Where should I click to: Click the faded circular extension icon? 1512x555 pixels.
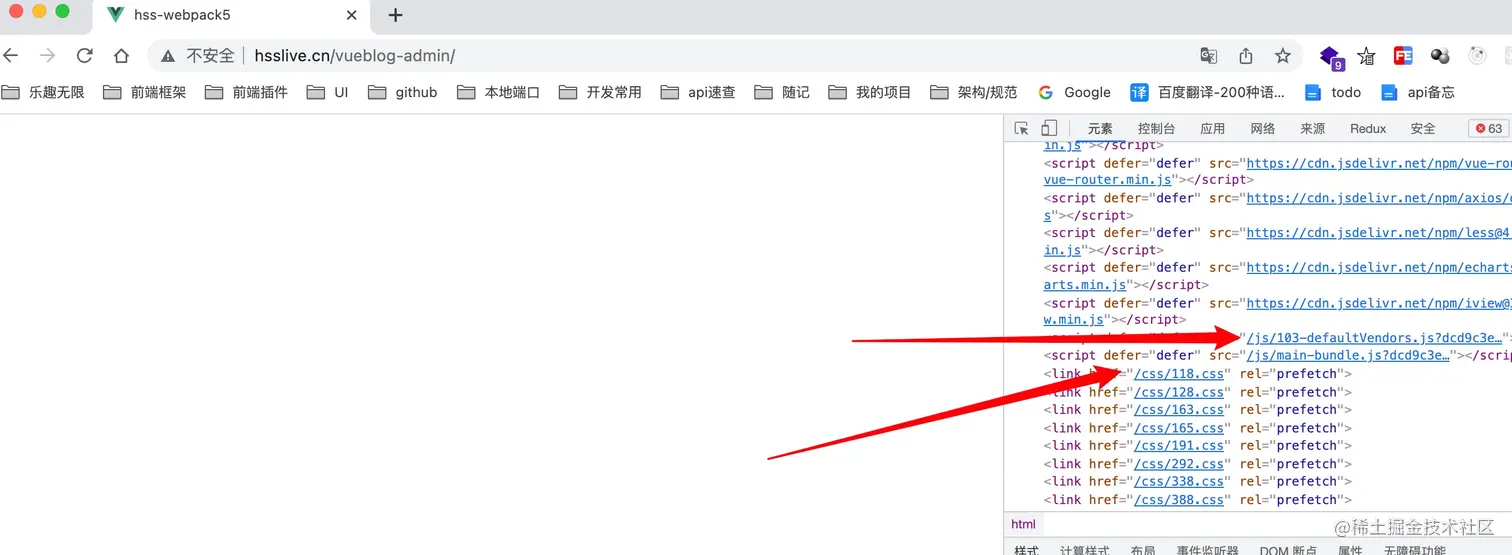tap(1477, 56)
